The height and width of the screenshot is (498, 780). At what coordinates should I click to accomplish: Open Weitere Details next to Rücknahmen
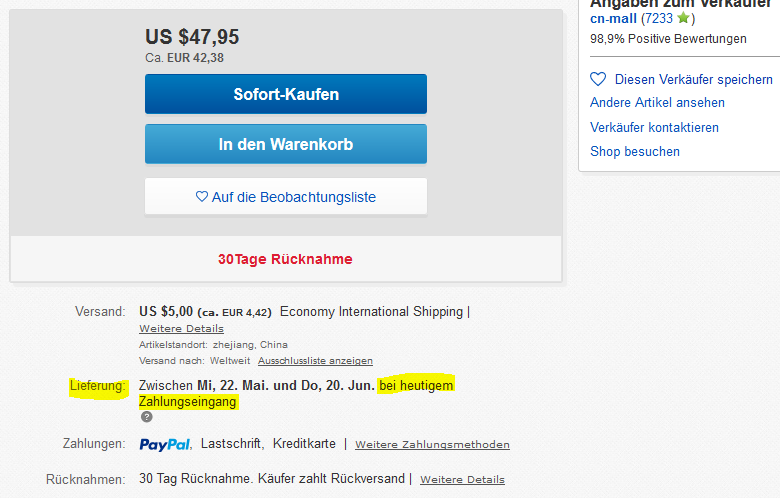(462, 479)
